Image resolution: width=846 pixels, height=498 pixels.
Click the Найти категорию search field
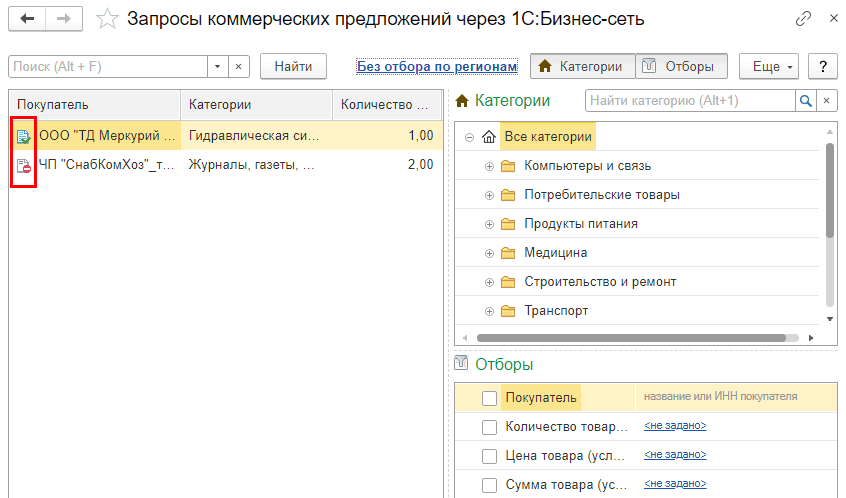click(690, 101)
